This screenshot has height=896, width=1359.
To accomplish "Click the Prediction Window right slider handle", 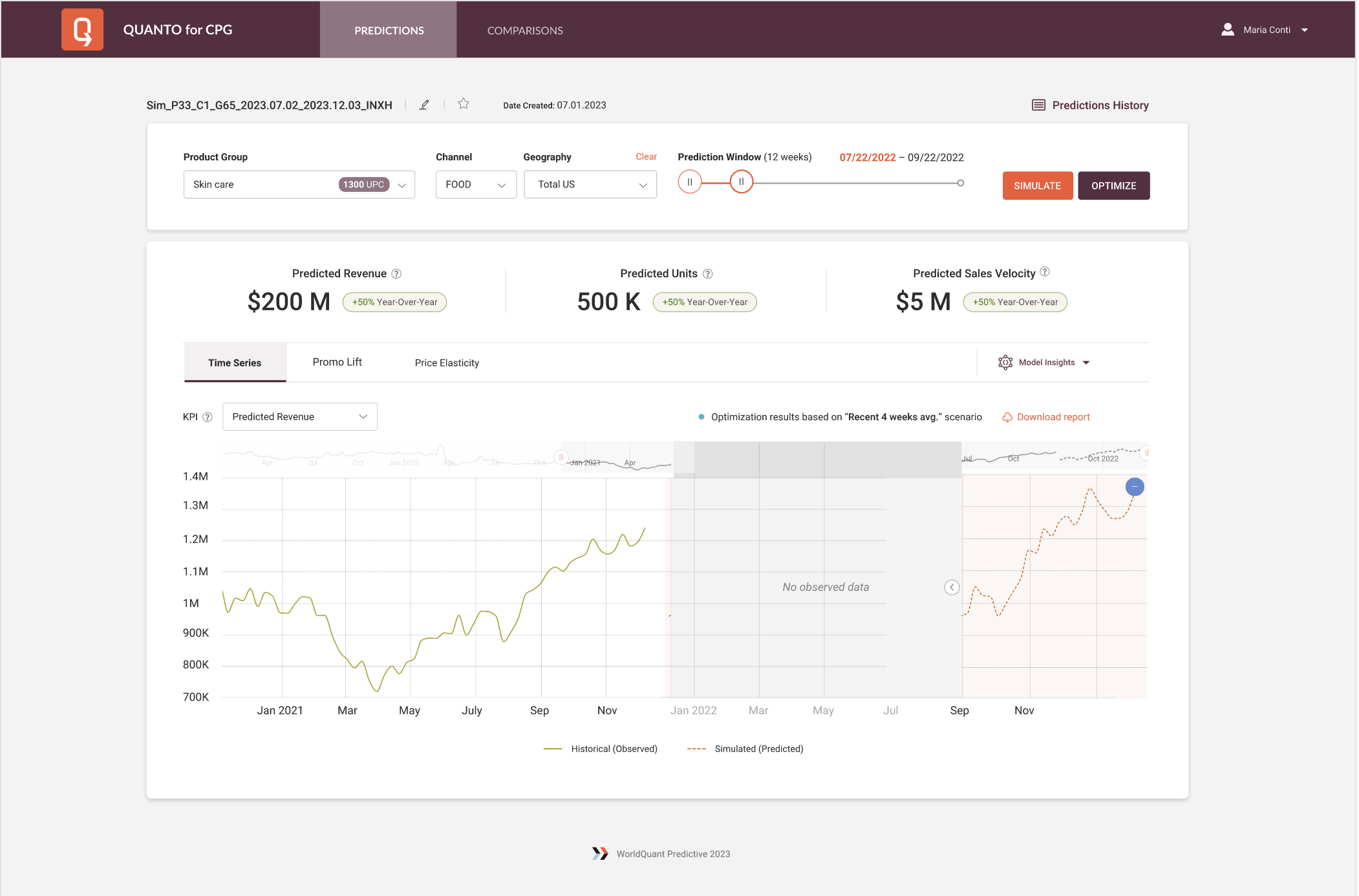I will tap(742, 182).
